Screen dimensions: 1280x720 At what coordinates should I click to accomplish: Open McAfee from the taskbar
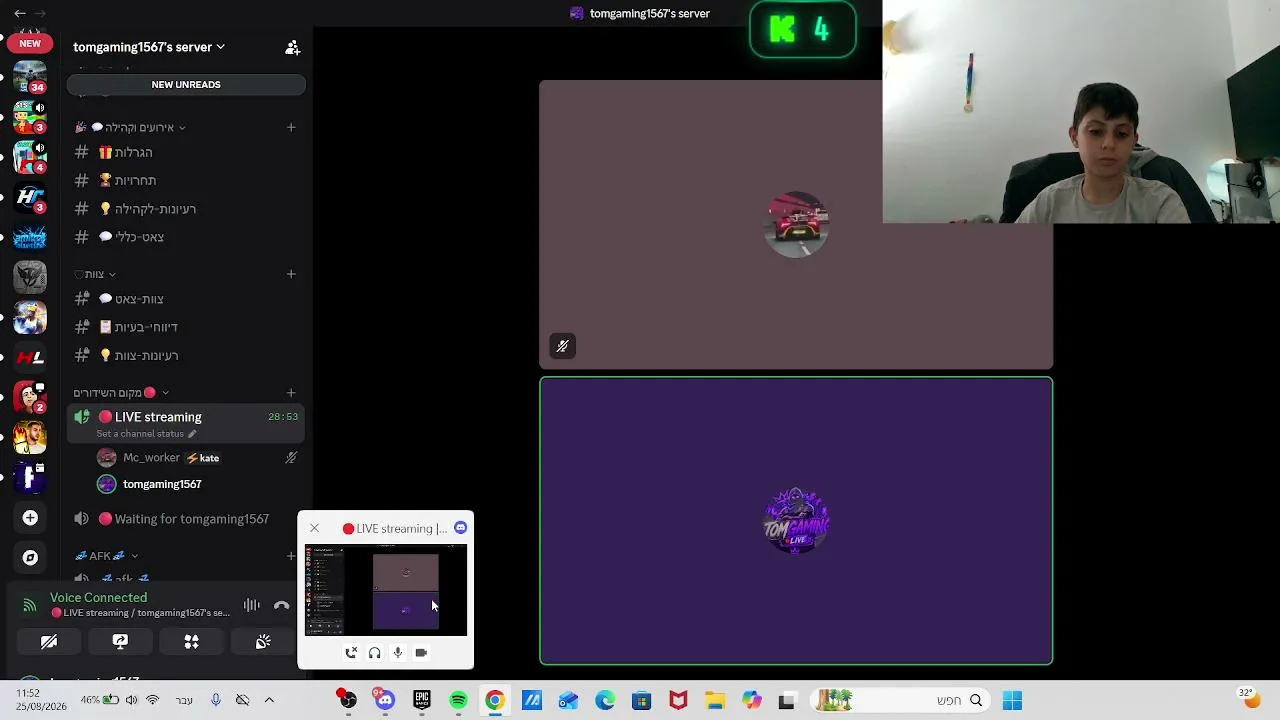(678, 700)
